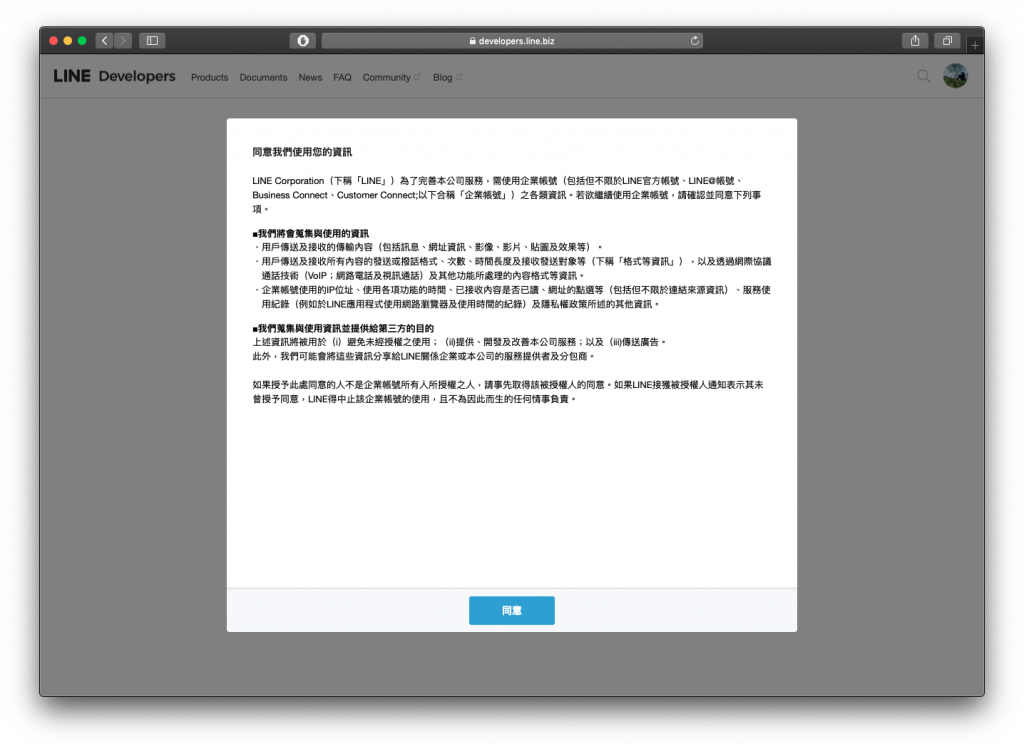Close the Safari window with red button
This screenshot has width=1024, height=749.
pos(54,40)
